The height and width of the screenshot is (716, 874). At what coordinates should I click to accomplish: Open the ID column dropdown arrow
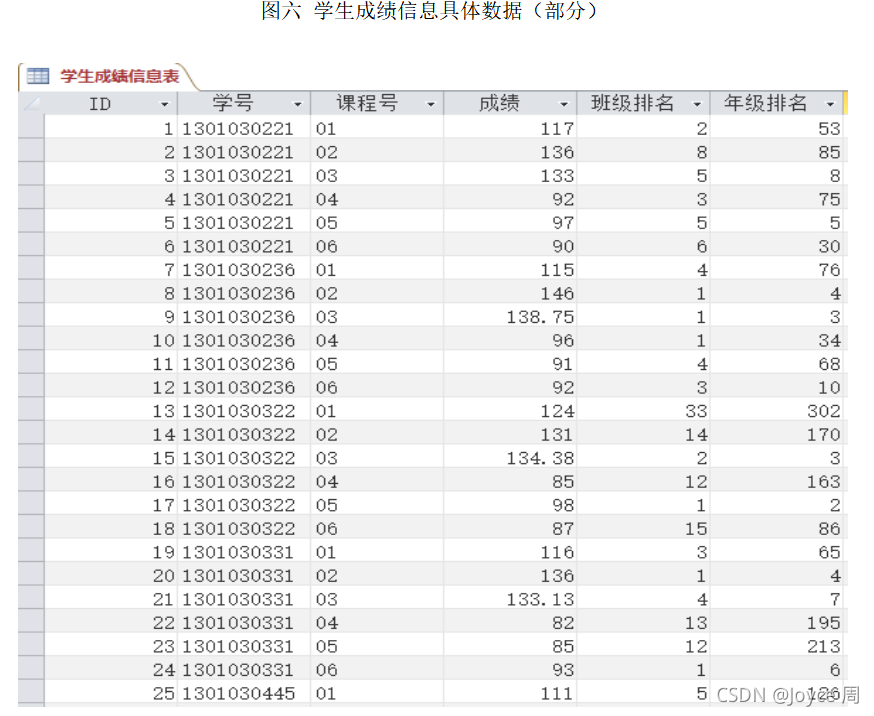click(164, 104)
